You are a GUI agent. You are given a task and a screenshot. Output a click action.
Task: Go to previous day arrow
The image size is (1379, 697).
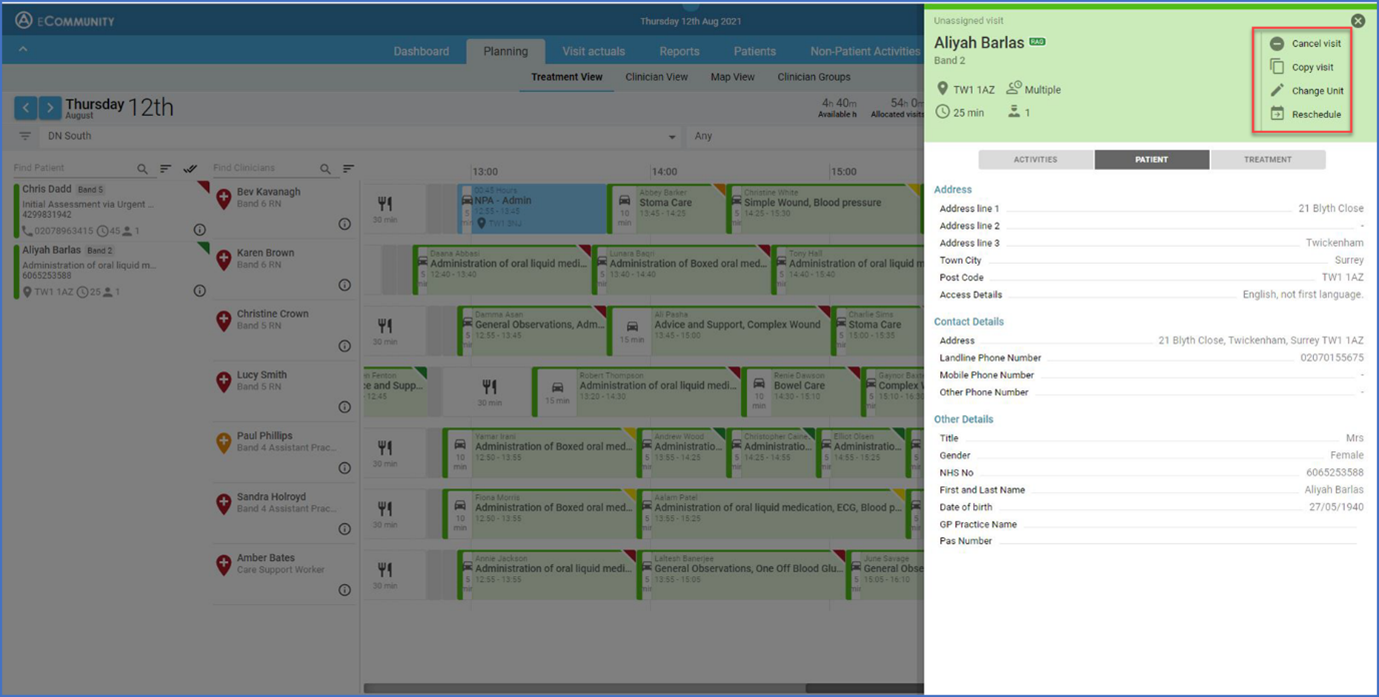tap(26, 107)
